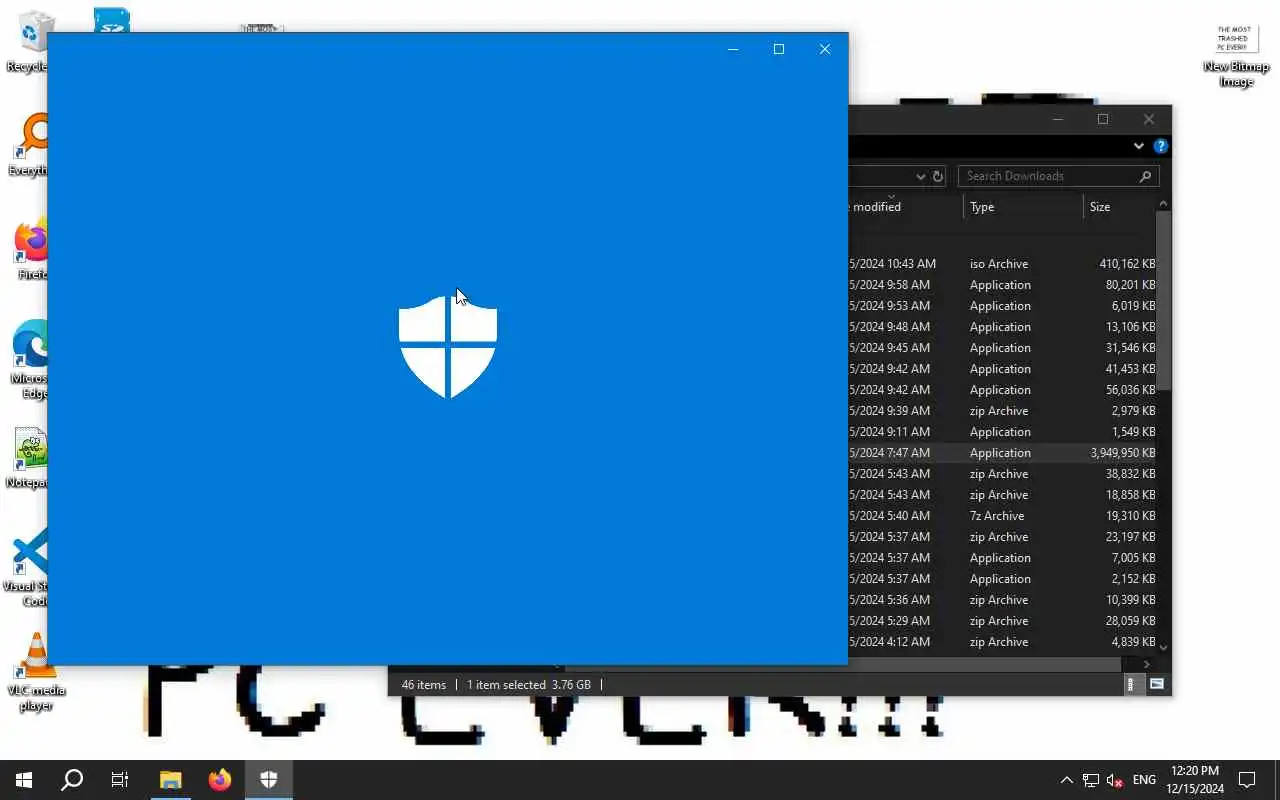Click the Search Downloads field
Screen dimensions: 1280x800
click(1058, 176)
